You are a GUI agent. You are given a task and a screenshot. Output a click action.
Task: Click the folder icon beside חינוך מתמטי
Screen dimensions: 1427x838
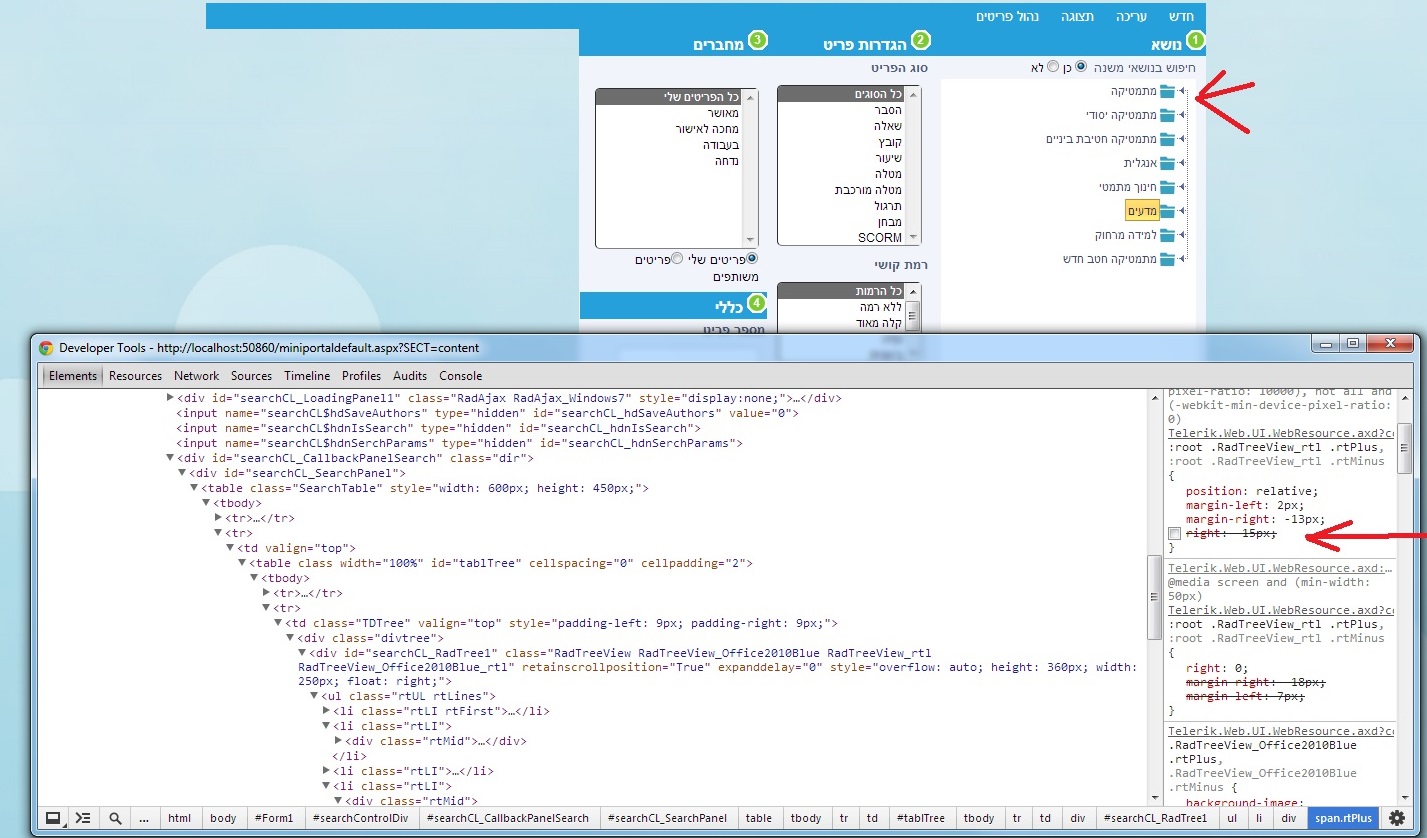[1167, 187]
